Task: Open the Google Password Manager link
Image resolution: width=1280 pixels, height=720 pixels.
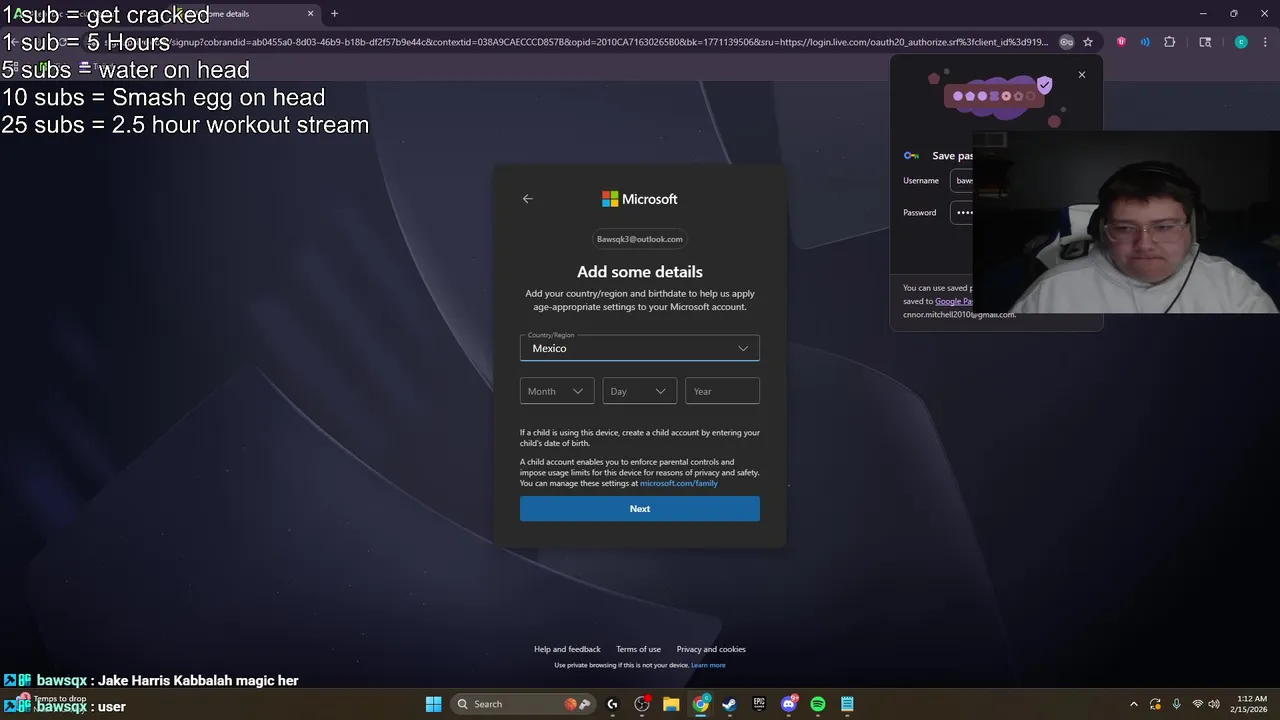Action: (954, 301)
